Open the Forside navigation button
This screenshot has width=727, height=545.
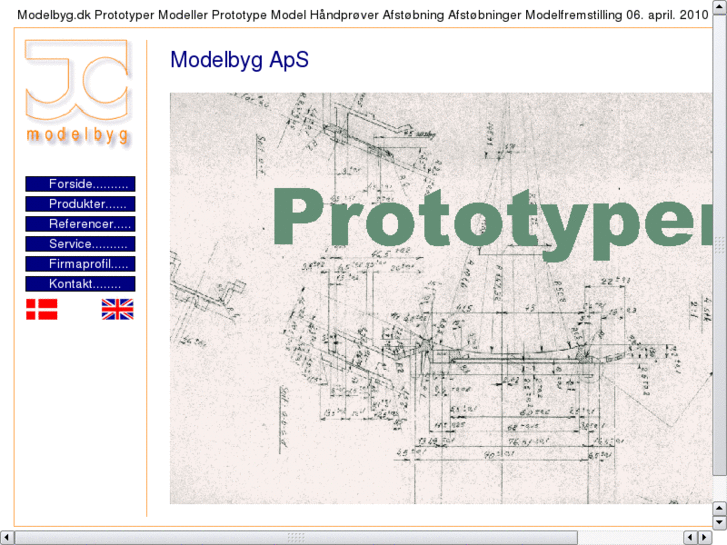(80, 184)
